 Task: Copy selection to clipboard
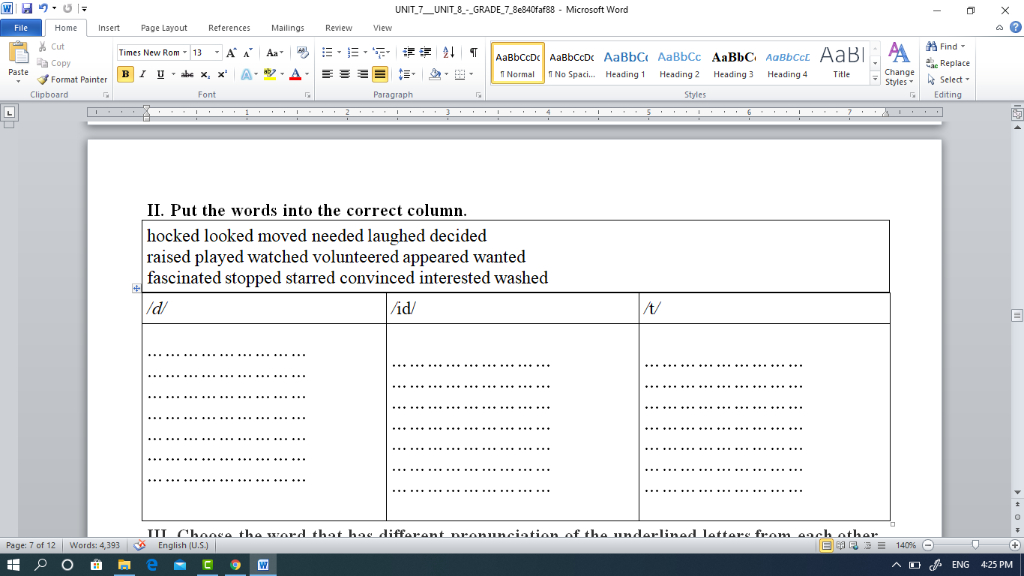[54, 63]
